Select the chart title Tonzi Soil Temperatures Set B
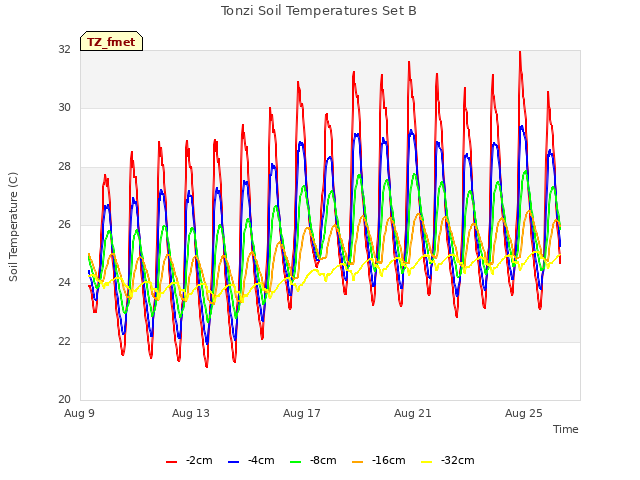Image resolution: width=640 pixels, height=480 pixels. 319,11
